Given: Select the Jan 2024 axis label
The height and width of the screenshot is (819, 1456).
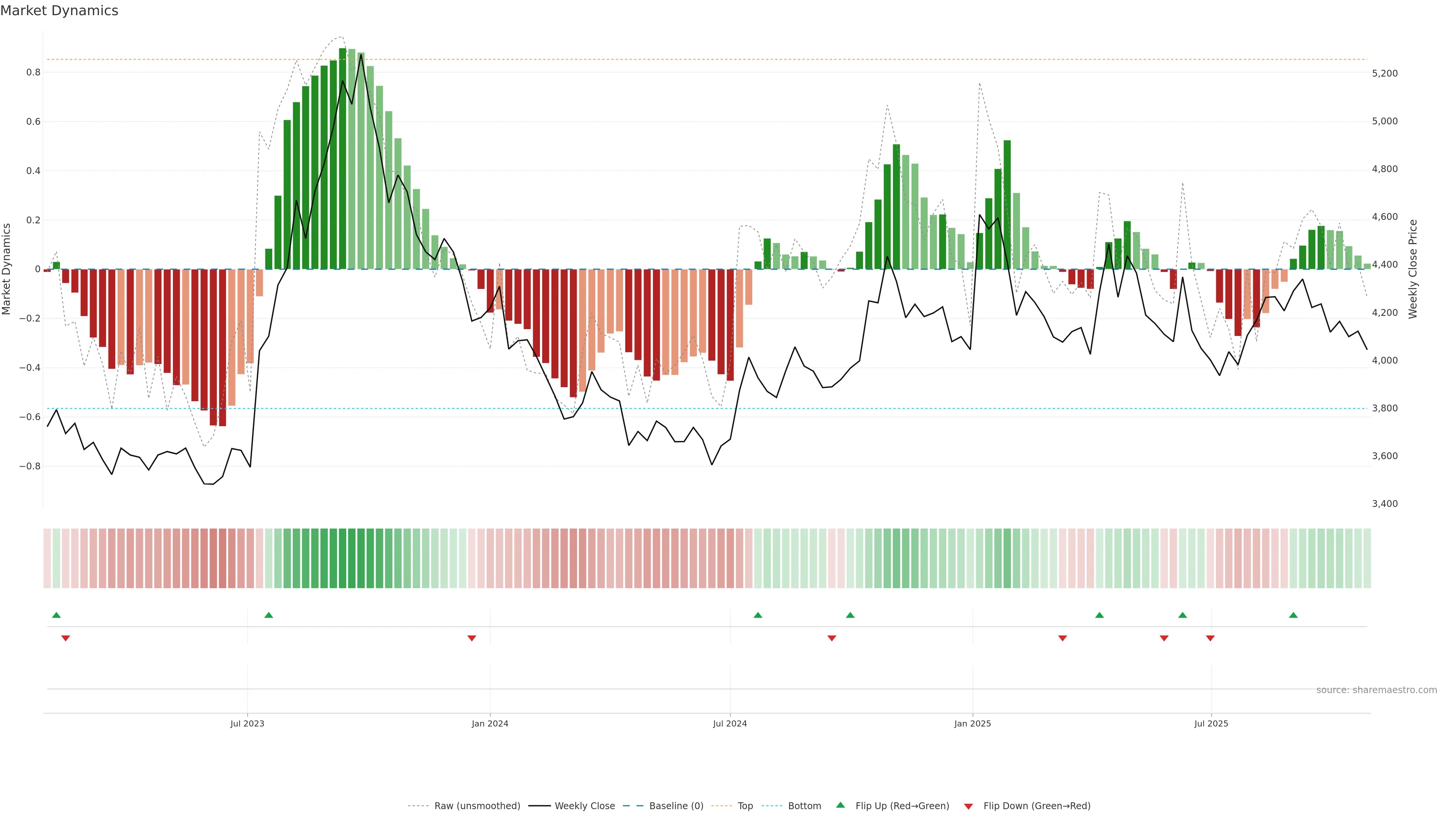Looking at the screenshot, I should pyautogui.click(x=490, y=723).
